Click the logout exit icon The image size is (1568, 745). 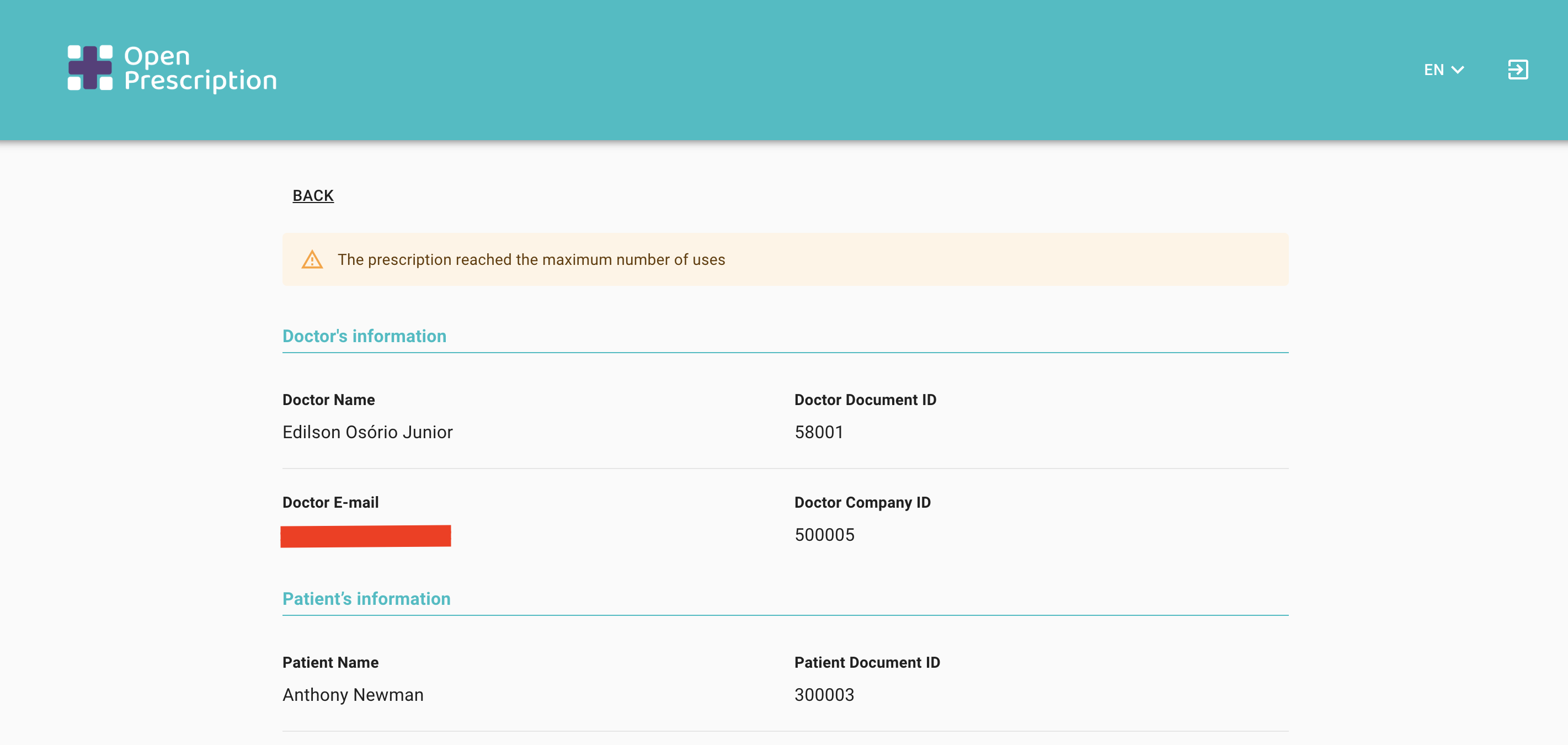tap(1517, 70)
